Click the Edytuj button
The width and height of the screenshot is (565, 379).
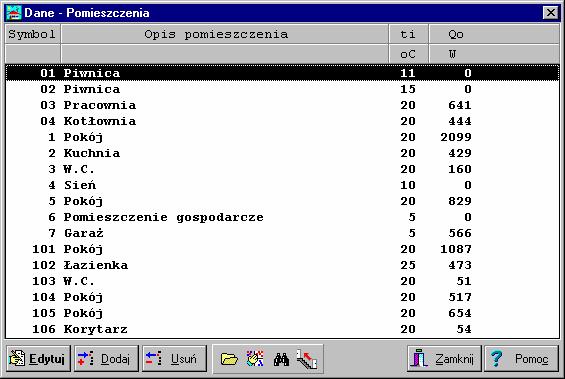point(38,358)
